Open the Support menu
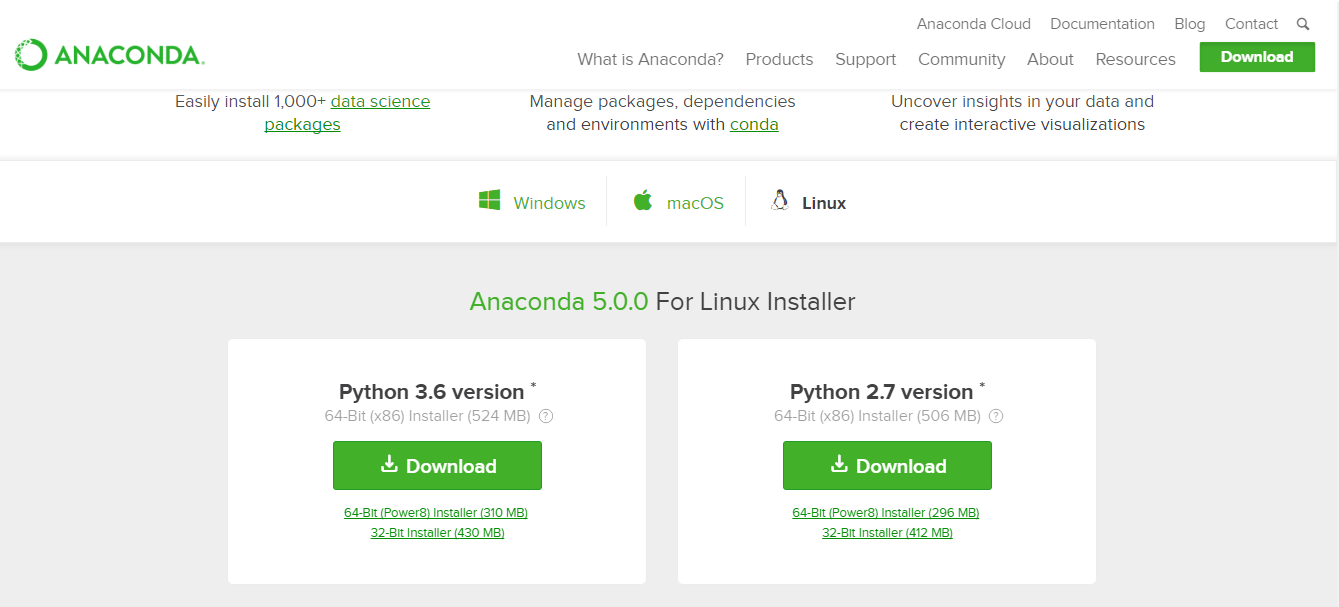The image size is (1339, 607). [x=865, y=59]
